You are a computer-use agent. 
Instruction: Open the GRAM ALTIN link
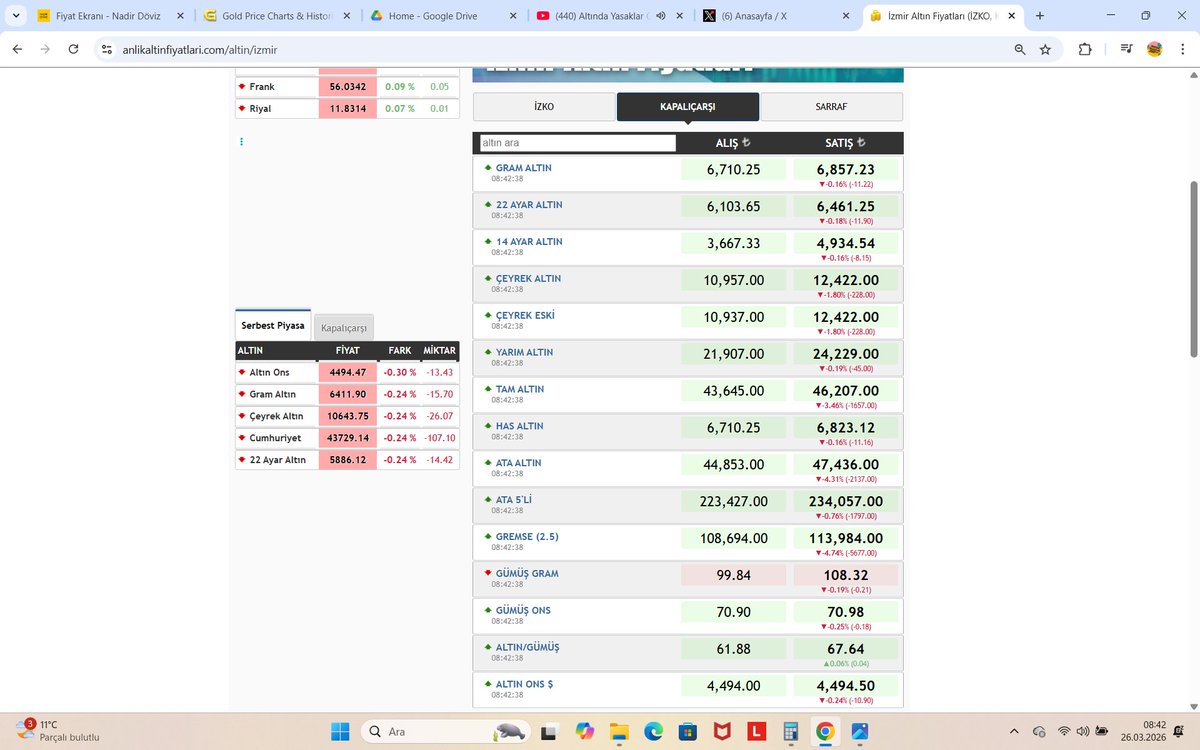523,168
